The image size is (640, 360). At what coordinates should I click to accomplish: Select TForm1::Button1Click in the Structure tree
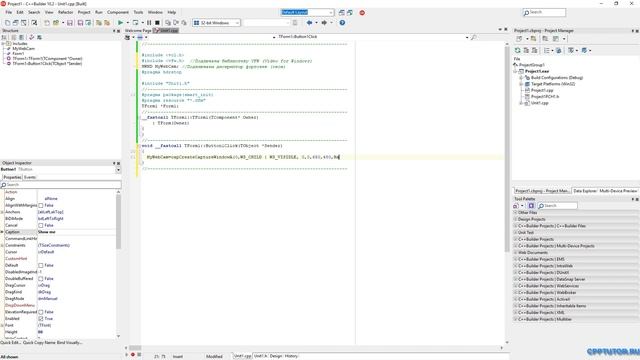pos(47,64)
